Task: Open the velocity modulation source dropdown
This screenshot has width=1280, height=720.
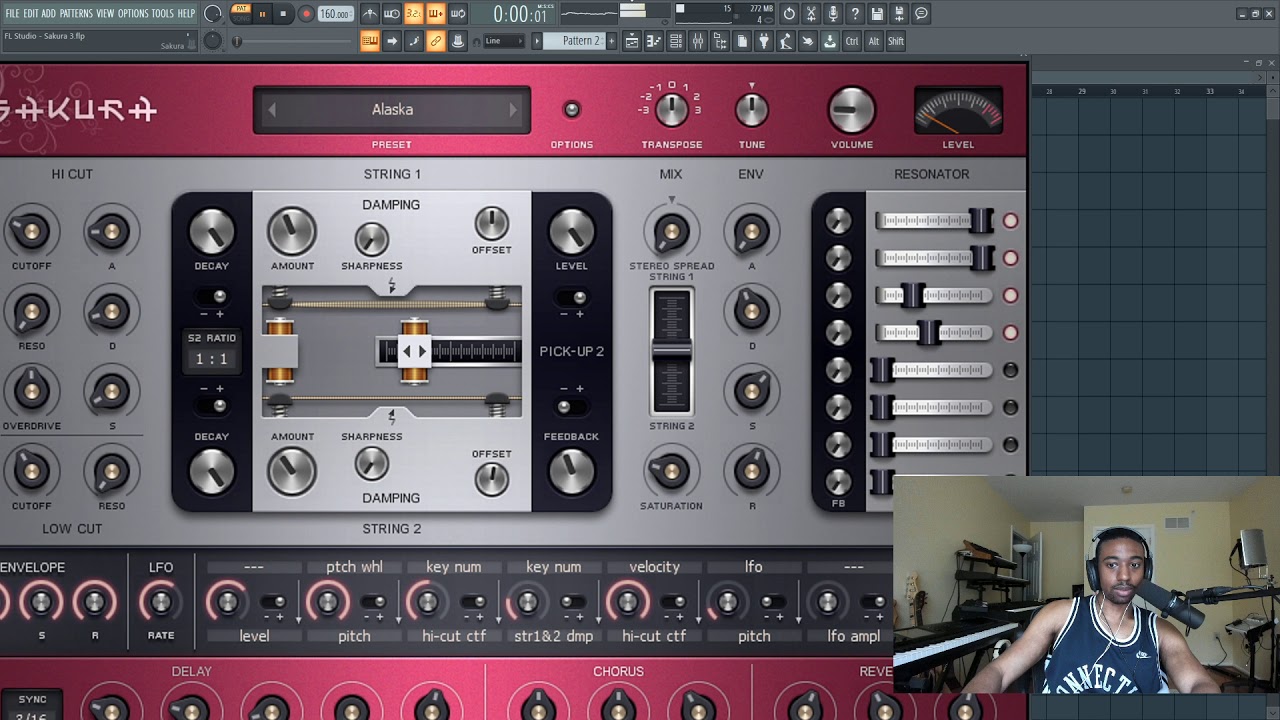Action: coord(654,567)
